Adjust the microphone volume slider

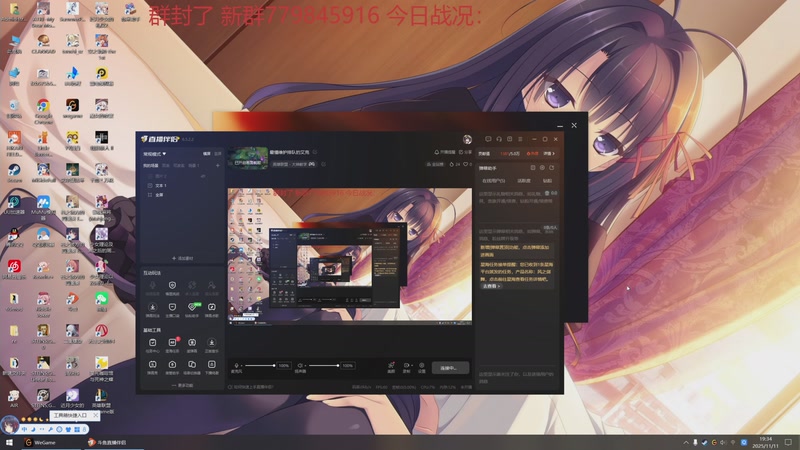[x=260, y=365]
